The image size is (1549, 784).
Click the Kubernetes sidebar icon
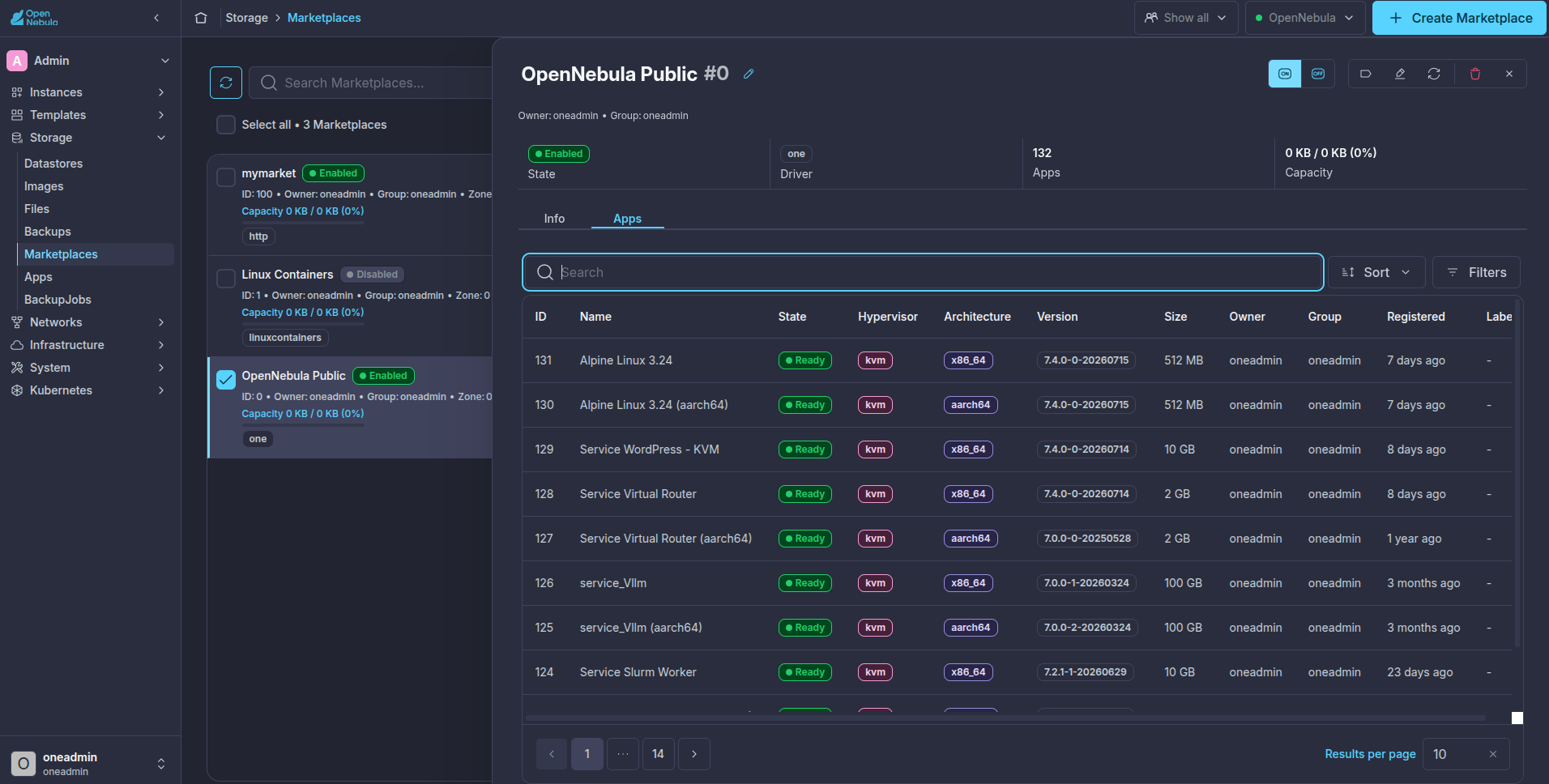tap(17, 390)
